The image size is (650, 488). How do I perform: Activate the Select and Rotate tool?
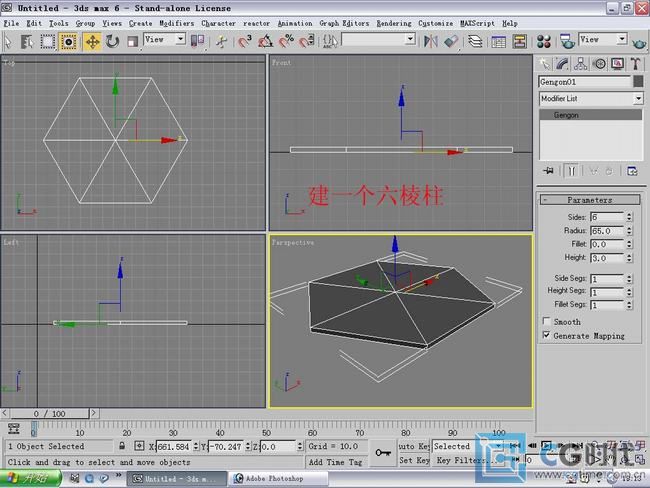[112, 41]
